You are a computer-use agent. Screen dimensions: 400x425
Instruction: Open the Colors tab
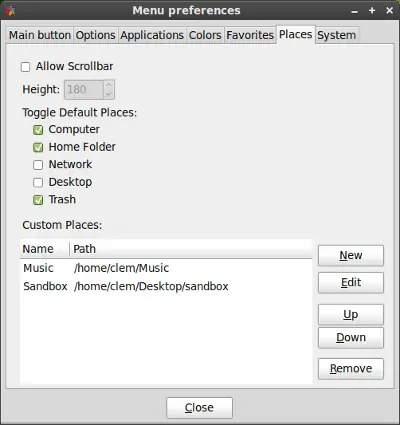coord(205,35)
